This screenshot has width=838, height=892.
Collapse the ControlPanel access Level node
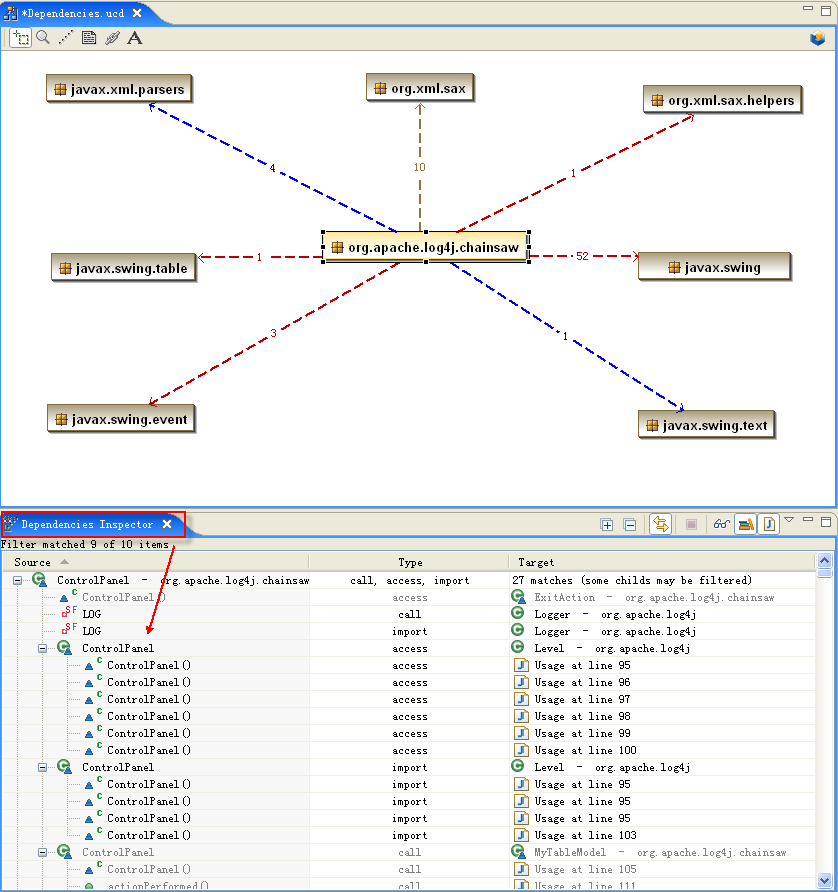pyautogui.click(x=43, y=649)
